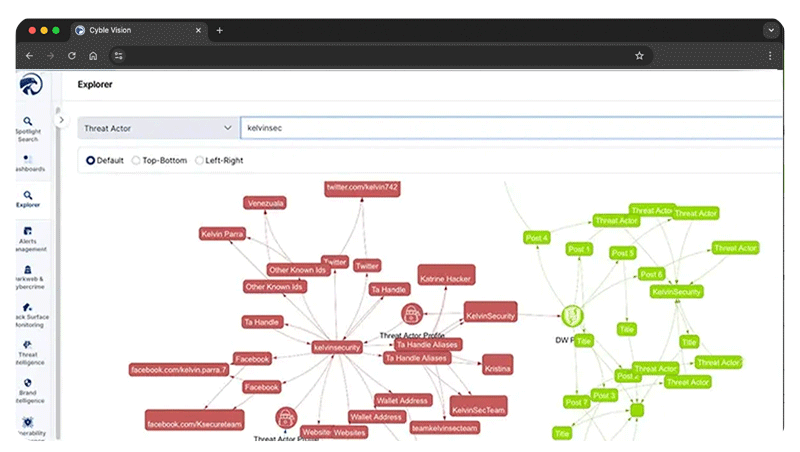Open the browser tab list chevron
The image size is (800, 452).
tap(770, 30)
